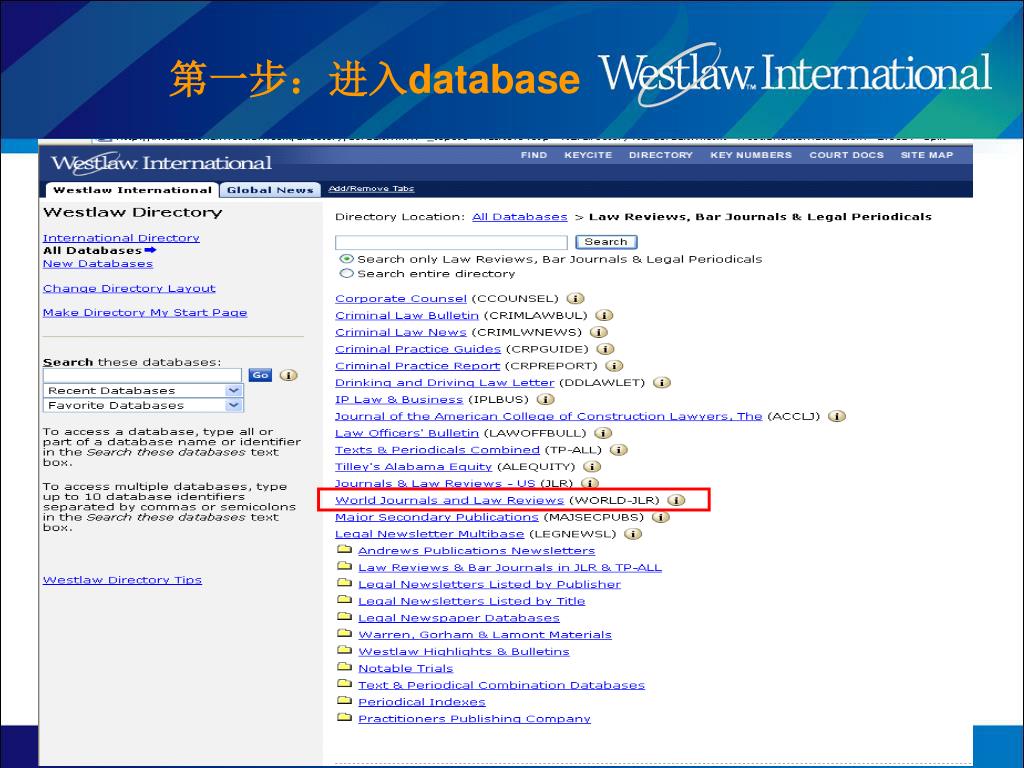Open the FIND menu item

point(534,155)
